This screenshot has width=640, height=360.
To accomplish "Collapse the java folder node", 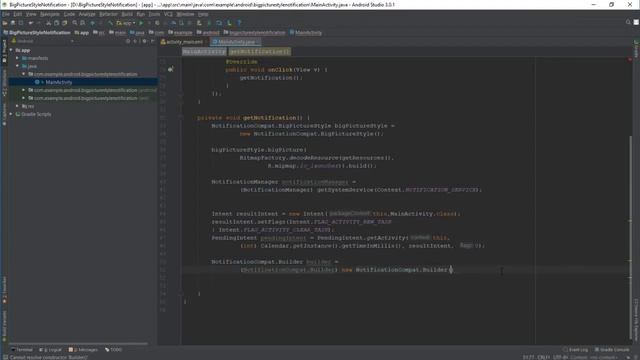I will point(17,66).
